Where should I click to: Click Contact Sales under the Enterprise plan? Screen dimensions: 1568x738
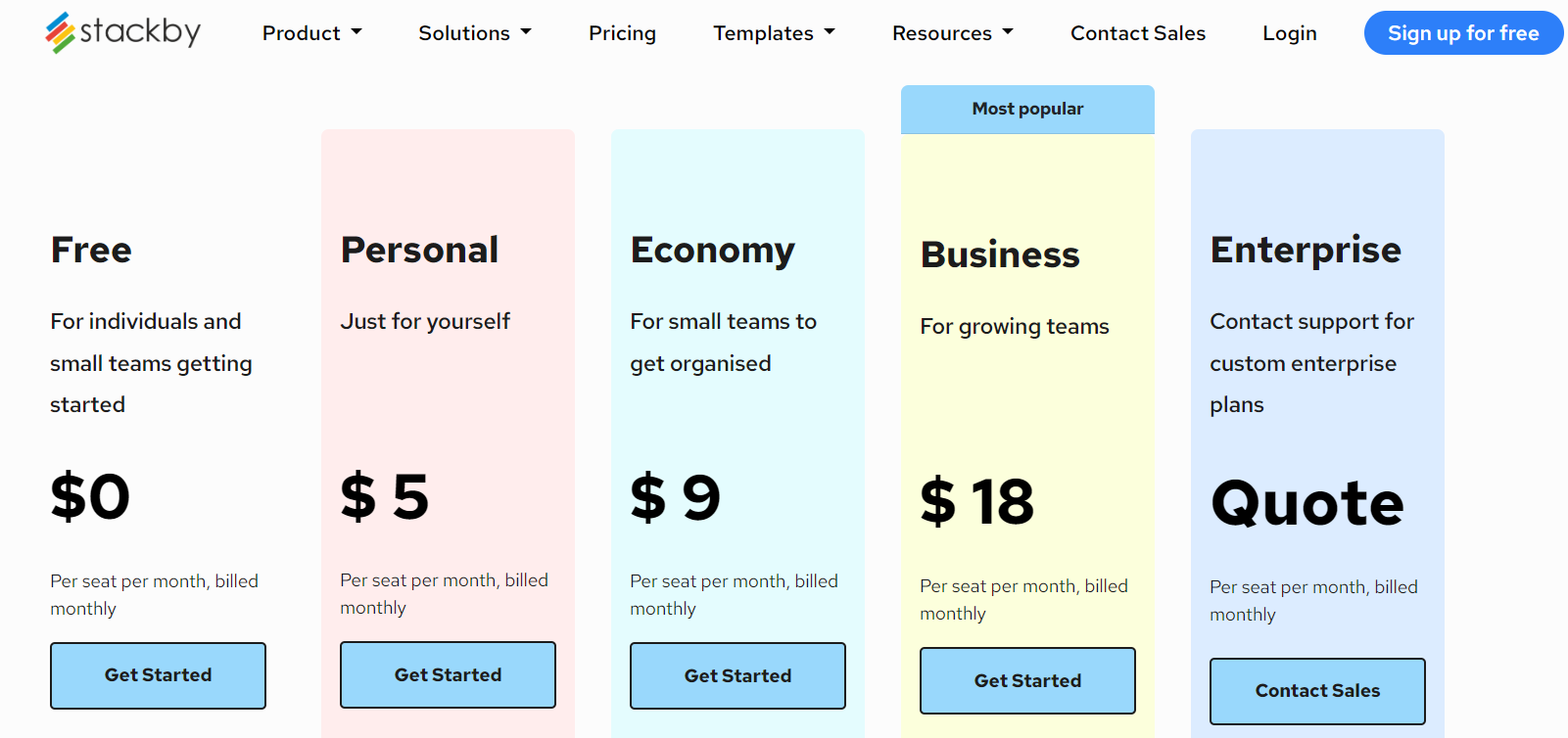1316,691
